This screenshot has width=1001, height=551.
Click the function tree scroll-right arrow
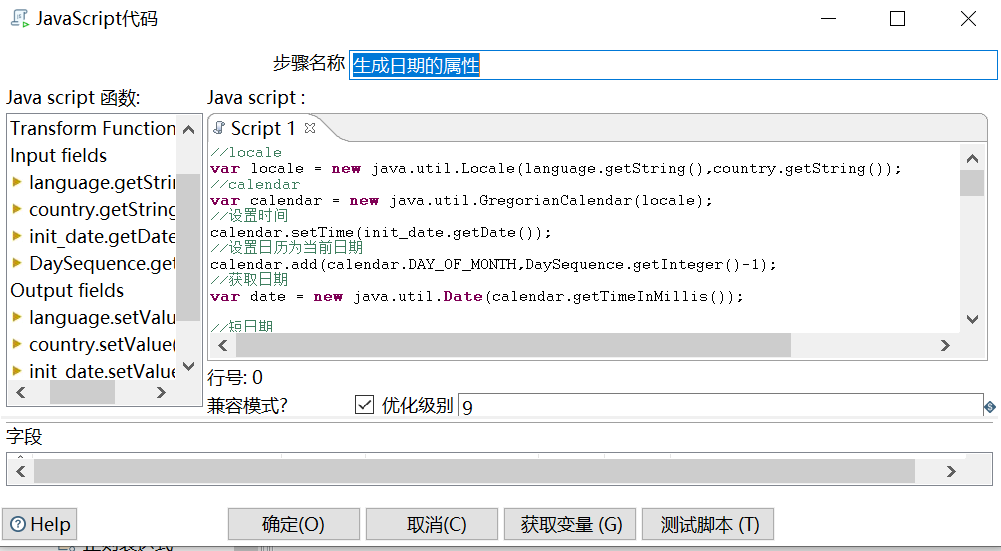pos(161,392)
